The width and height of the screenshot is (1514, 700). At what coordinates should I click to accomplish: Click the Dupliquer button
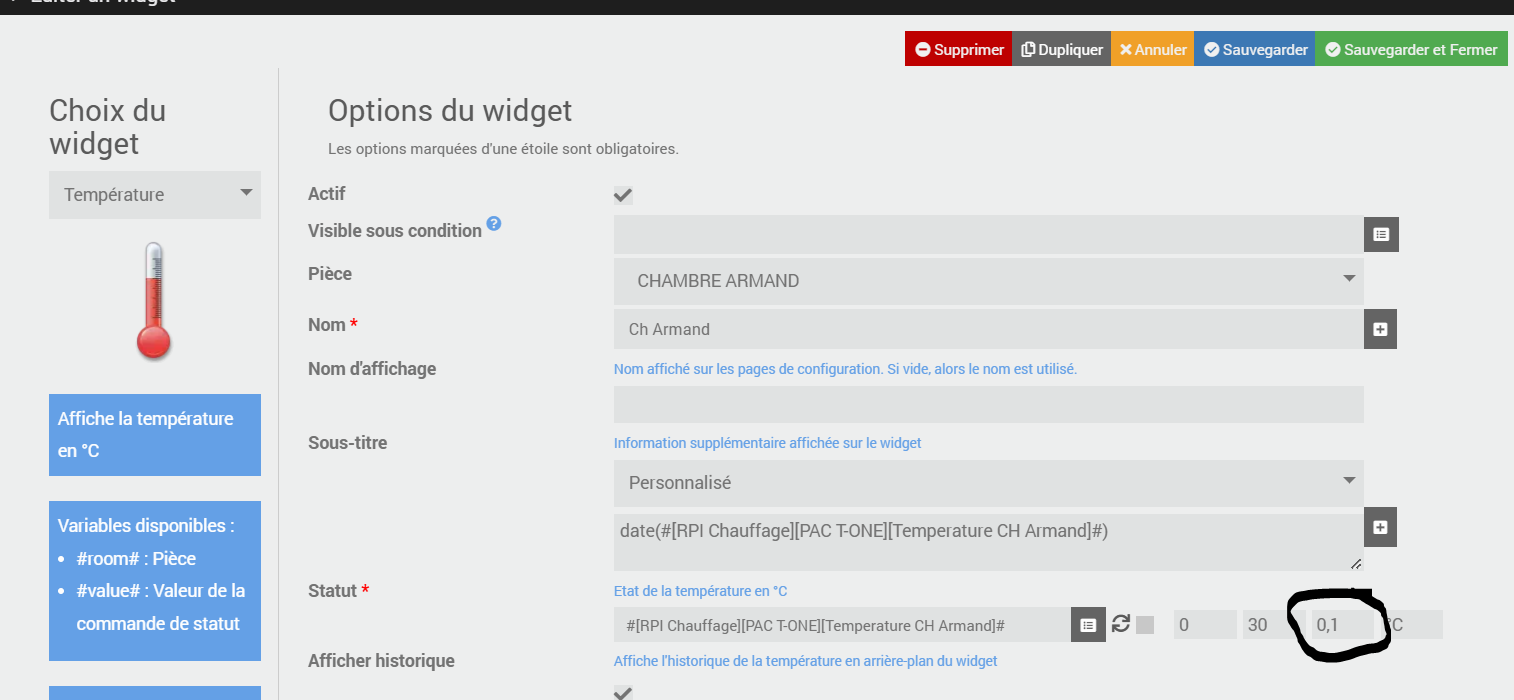tap(1061, 49)
